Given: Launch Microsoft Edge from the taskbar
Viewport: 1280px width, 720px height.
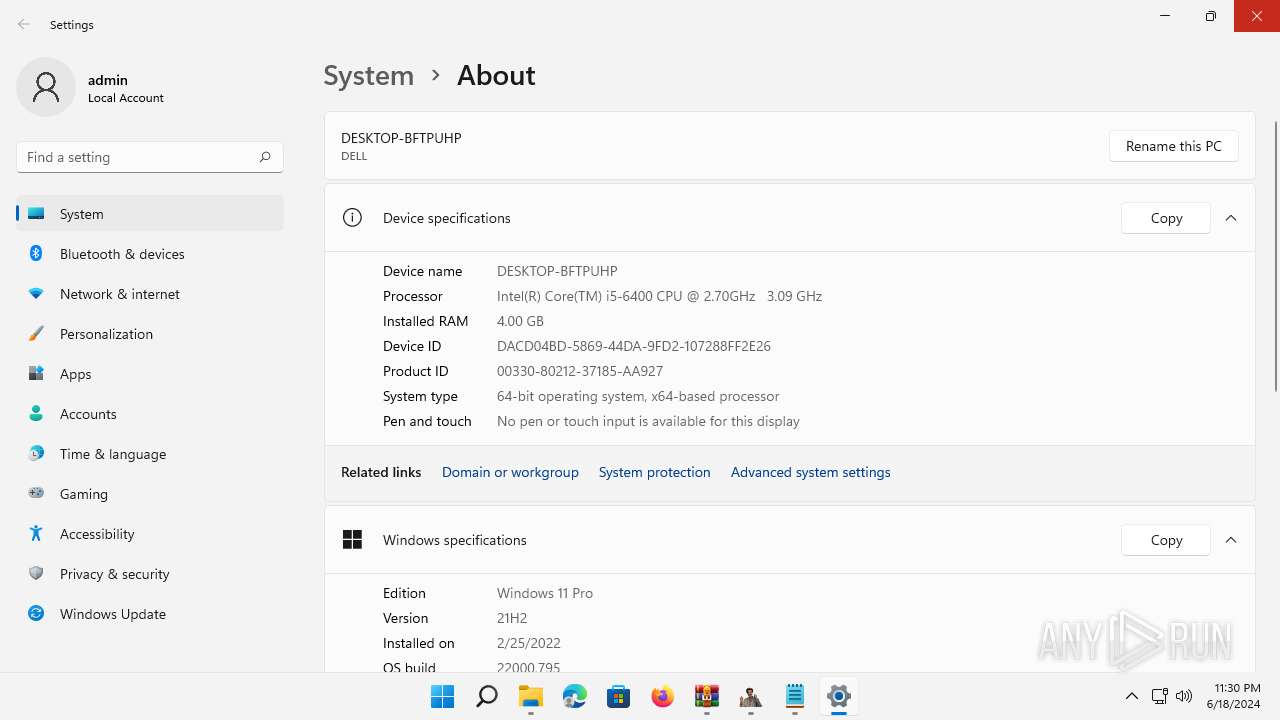Looking at the screenshot, I should pos(575,696).
